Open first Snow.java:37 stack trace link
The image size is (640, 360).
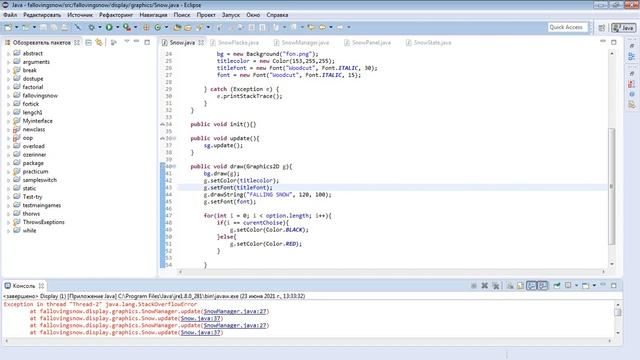click(x=200, y=318)
